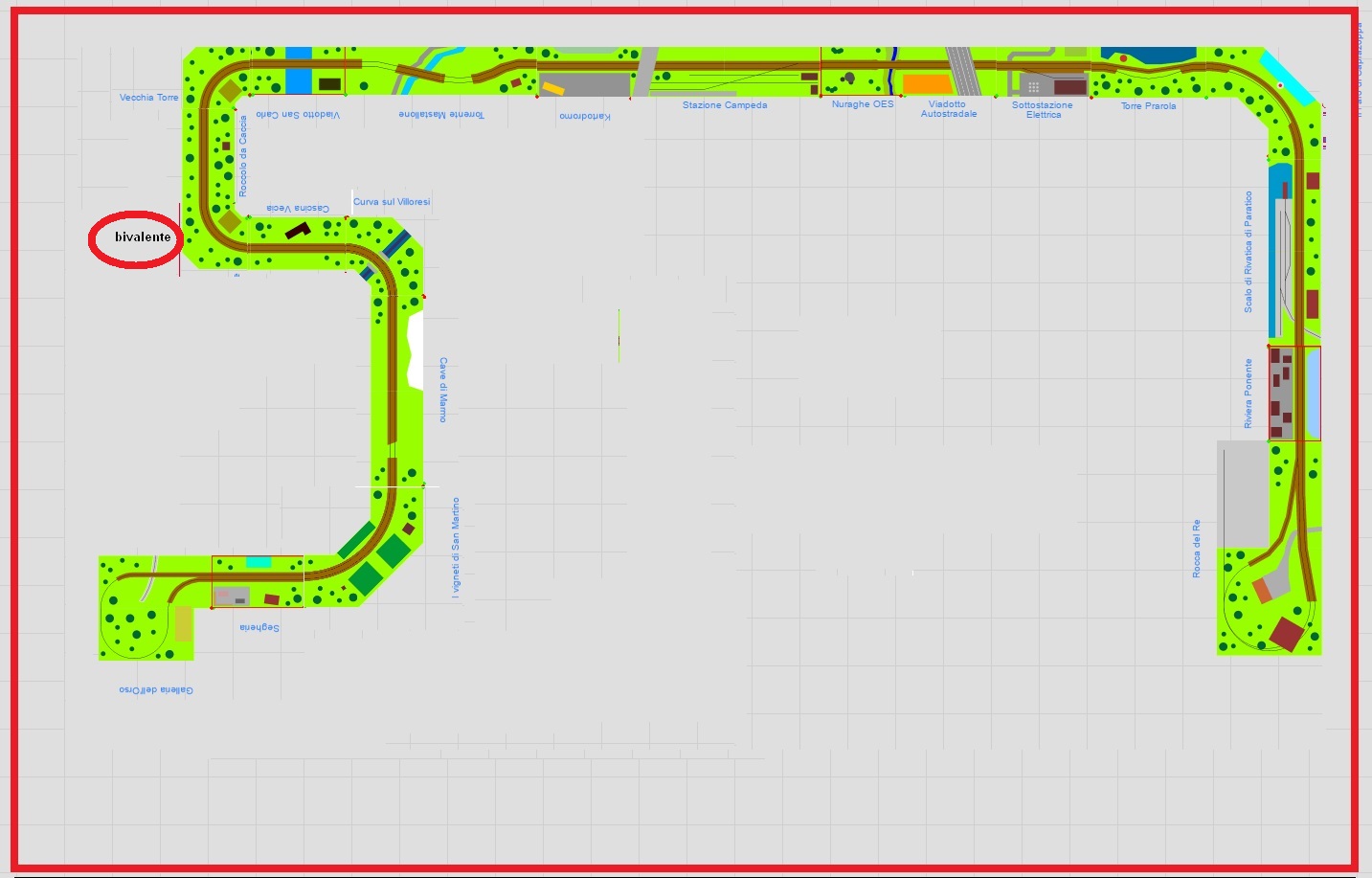Click the cyan rectangle on the Segheria module
Screen dimensions: 1372x878
tap(259, 562)
